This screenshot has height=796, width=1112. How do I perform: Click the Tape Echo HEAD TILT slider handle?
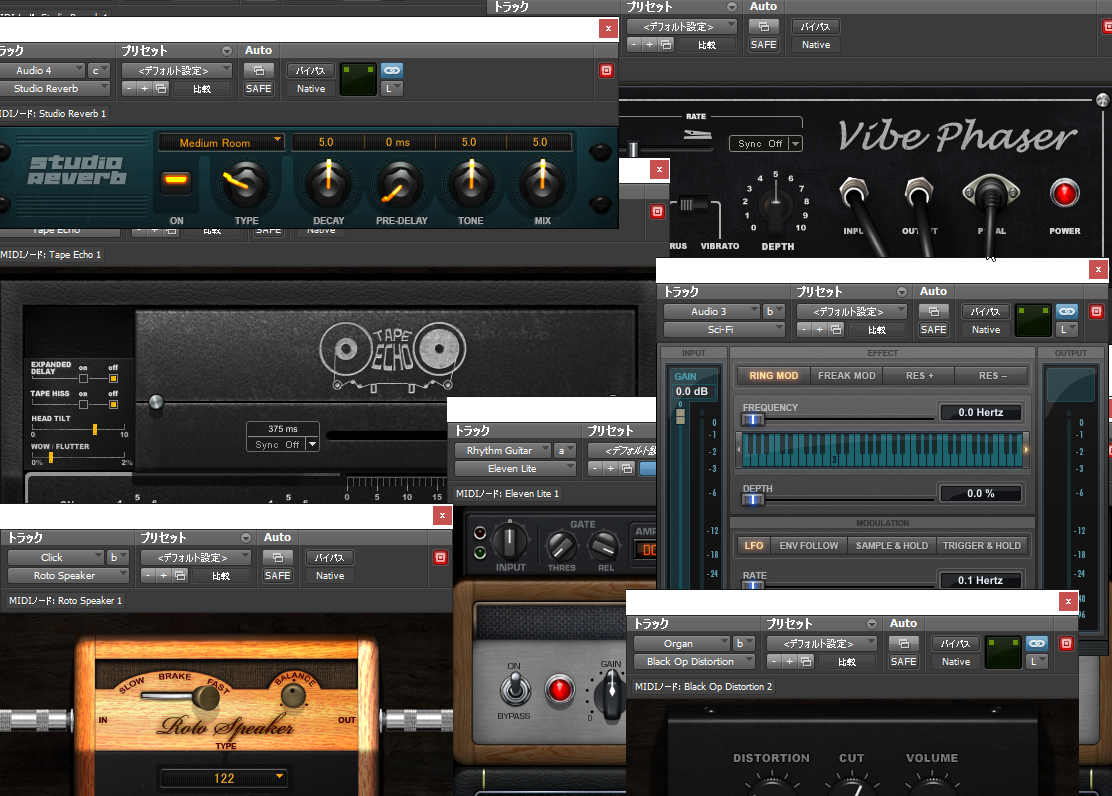point(95,429)
